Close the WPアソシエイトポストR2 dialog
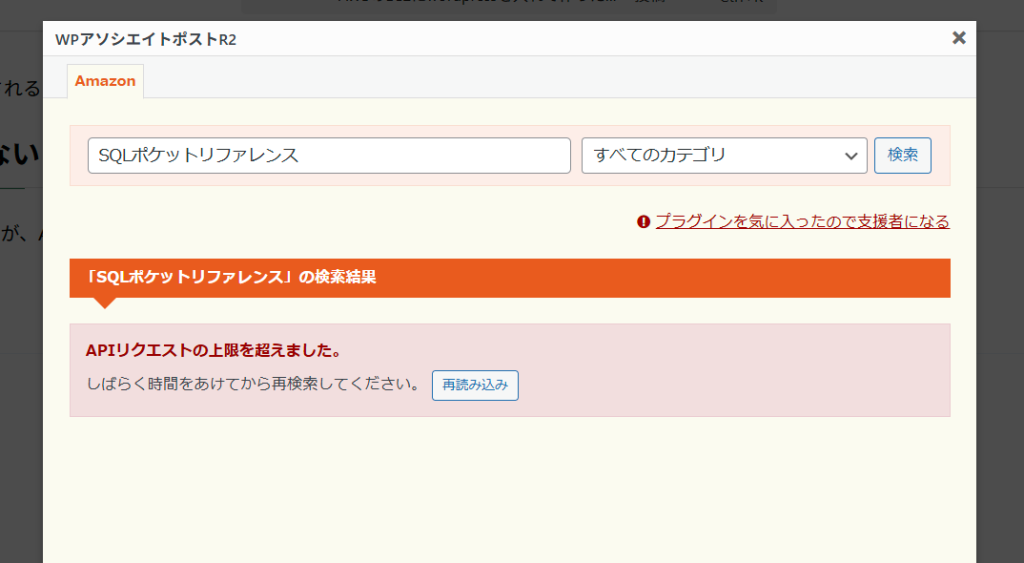The width and height of the screenshot is (1024, 563). point(959,38)
